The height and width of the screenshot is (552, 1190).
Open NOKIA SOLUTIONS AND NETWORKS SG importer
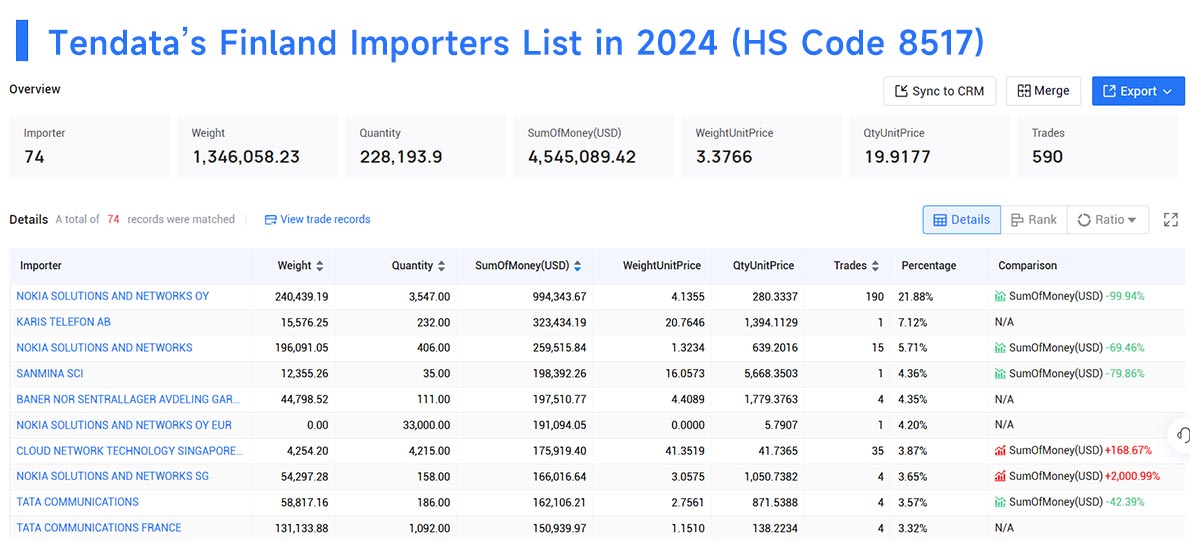click(x=112, y=477)
